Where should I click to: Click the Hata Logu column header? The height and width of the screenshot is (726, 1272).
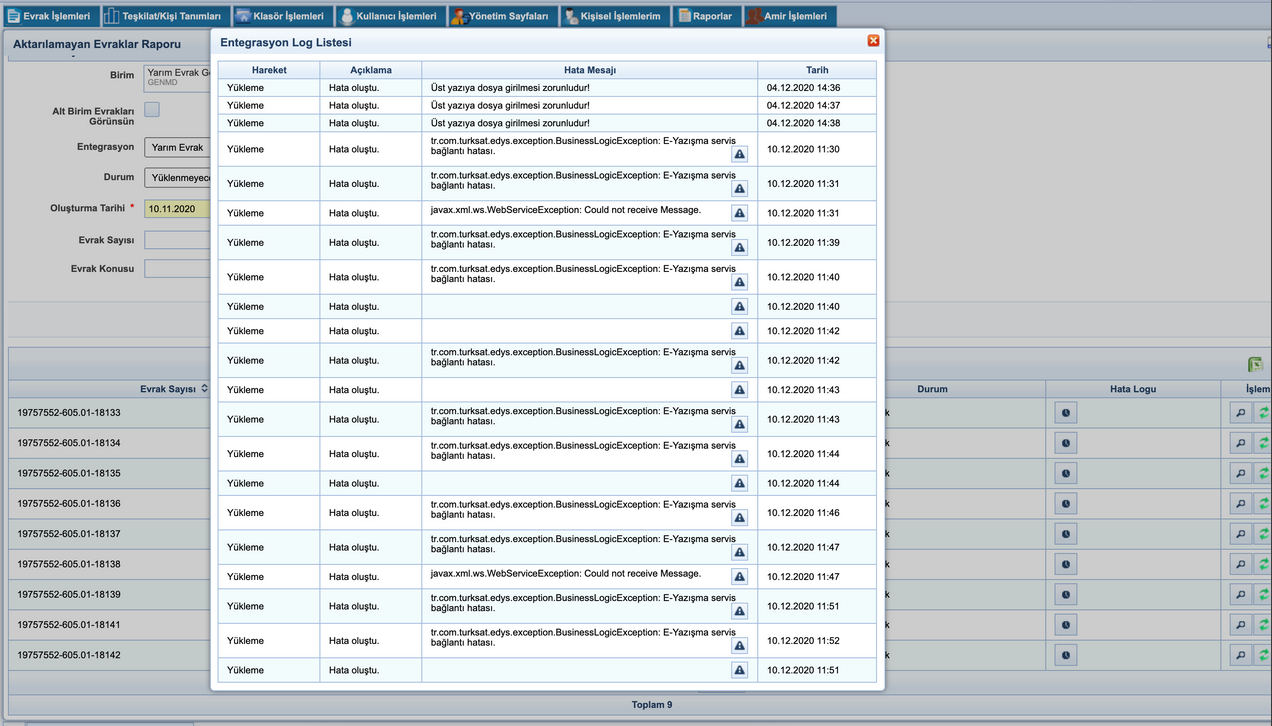coord(1133,389)
